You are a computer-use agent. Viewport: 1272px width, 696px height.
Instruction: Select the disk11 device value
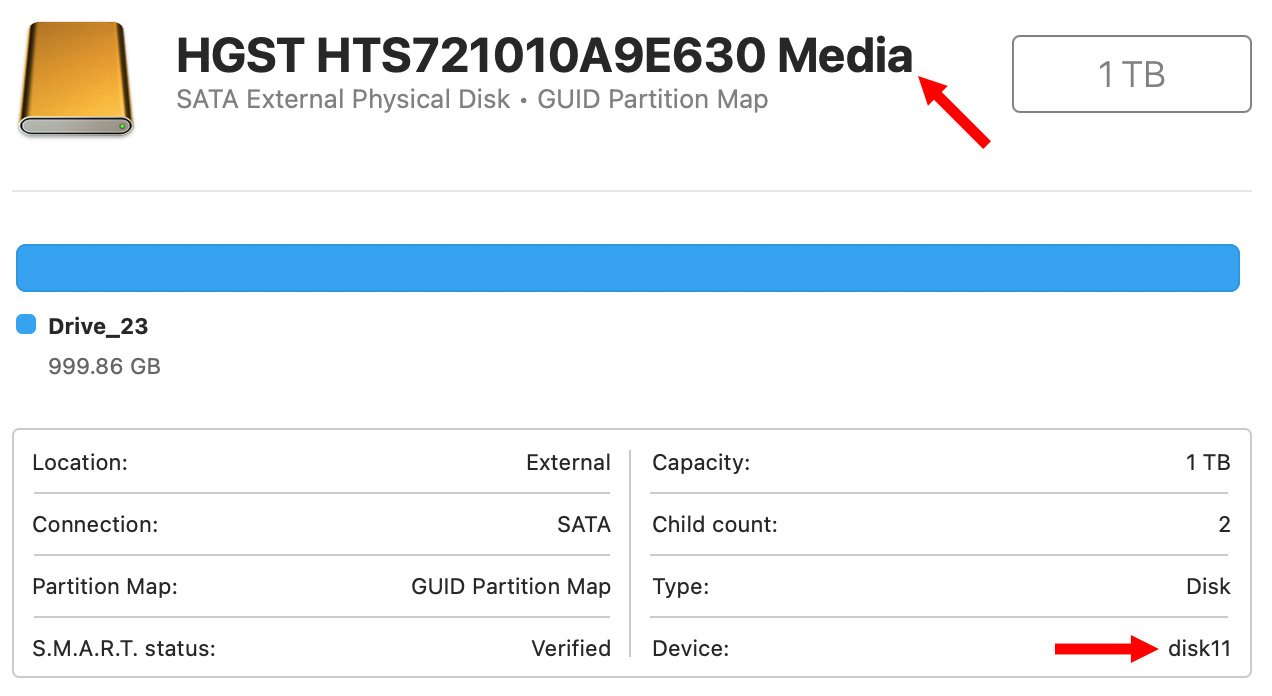(1199, 649)
